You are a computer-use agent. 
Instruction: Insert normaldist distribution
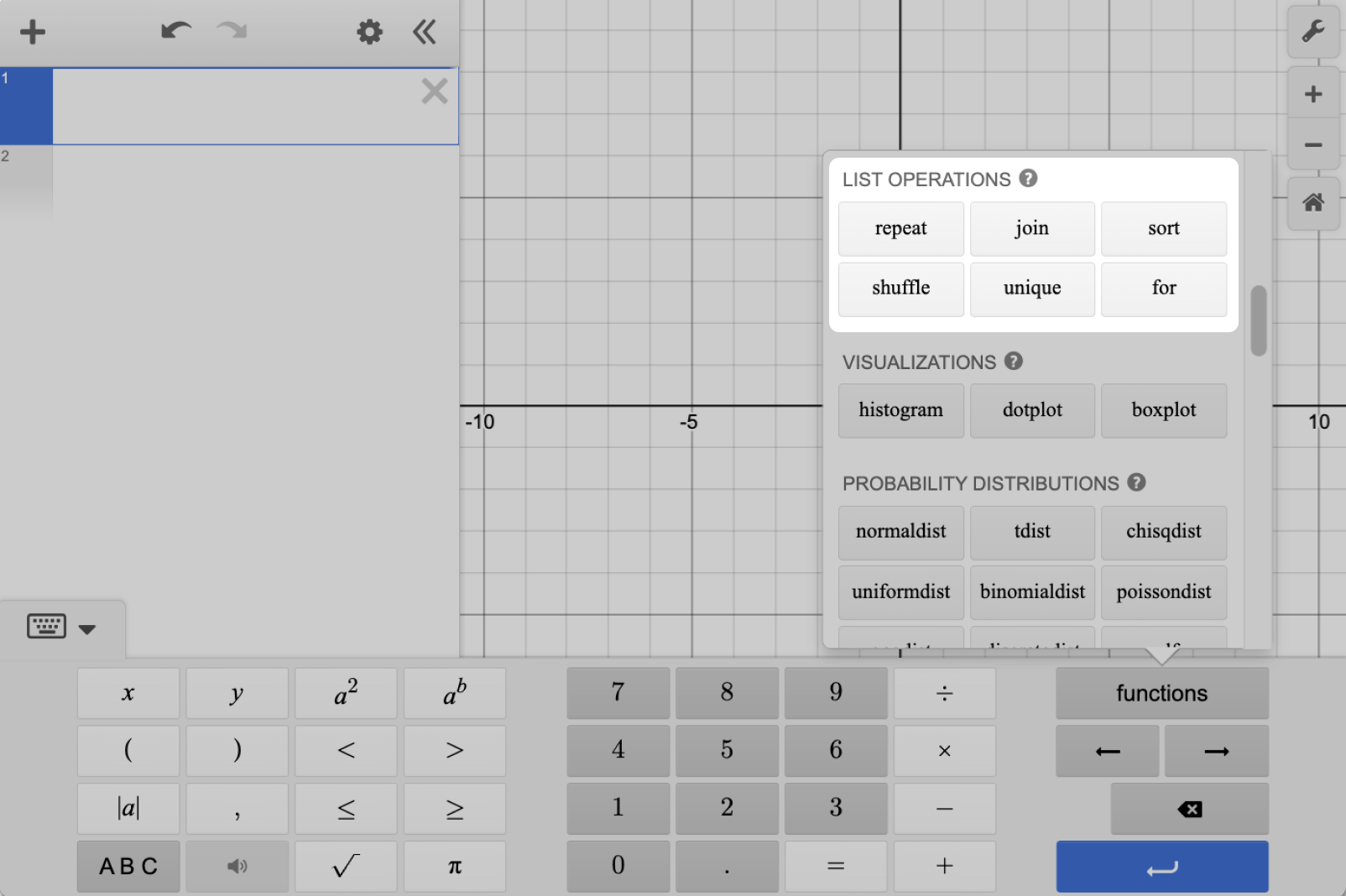pos(901,532)
